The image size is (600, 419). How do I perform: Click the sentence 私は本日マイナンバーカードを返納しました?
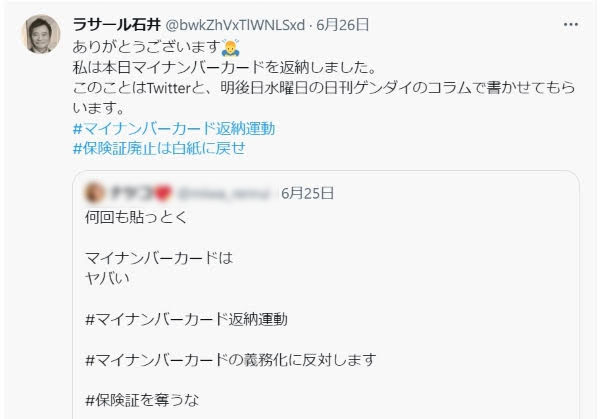(225, 68)
